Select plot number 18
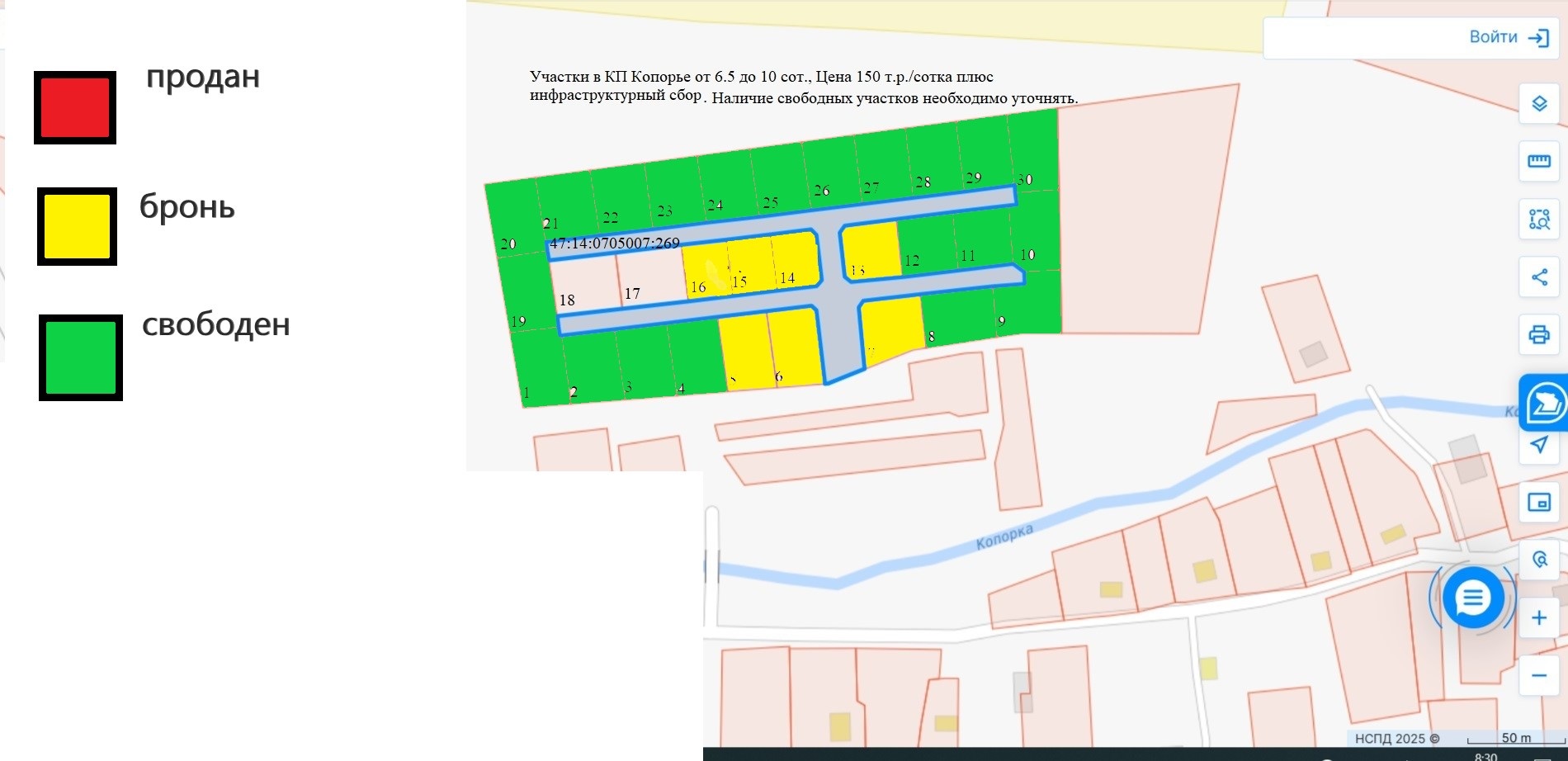Screen dimensions: 1568x761 point(584,287)
